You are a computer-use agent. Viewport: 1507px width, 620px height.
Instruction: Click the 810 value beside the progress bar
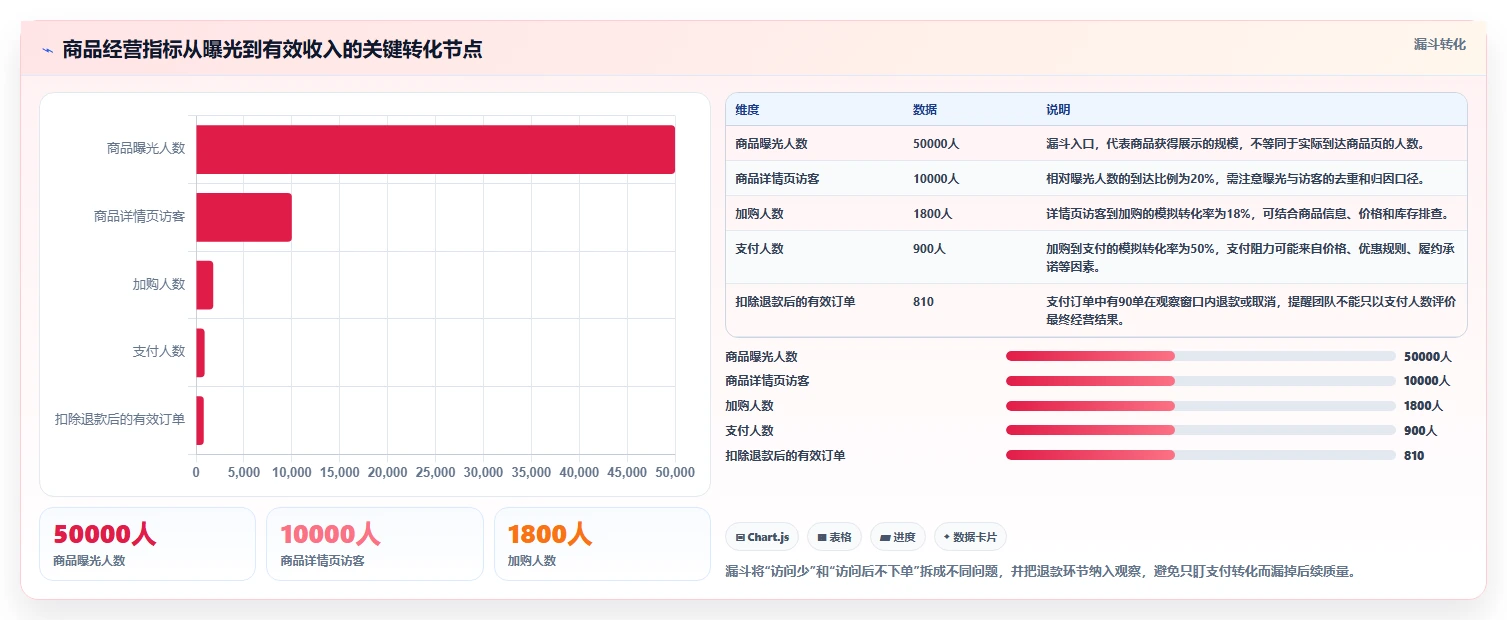pos(1414,455)
